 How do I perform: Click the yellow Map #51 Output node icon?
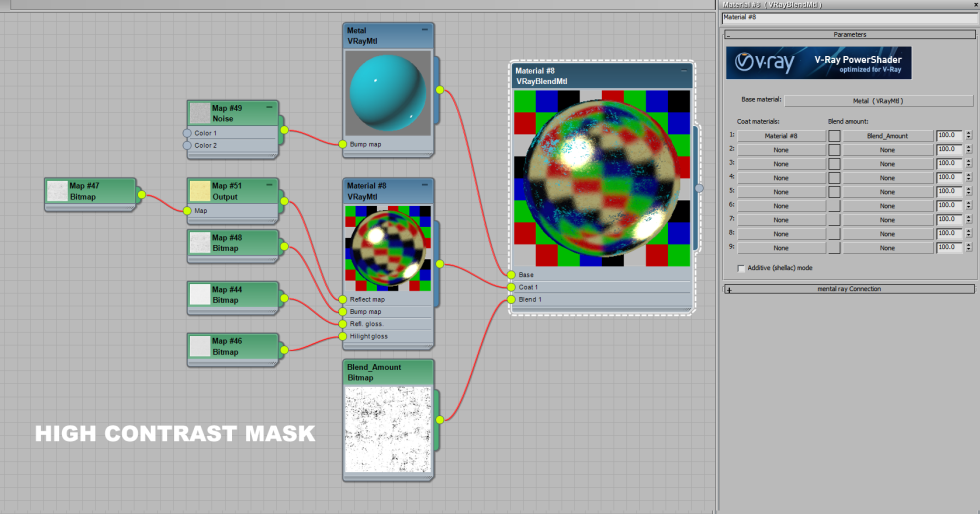click(x=200, y=190)
